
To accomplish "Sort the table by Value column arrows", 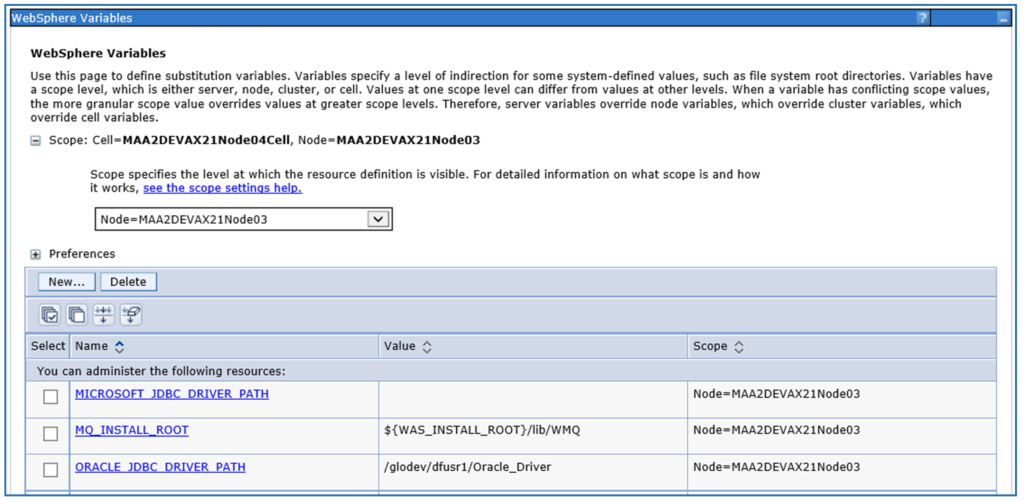I will pyautogui.click(x=426, y=347).
